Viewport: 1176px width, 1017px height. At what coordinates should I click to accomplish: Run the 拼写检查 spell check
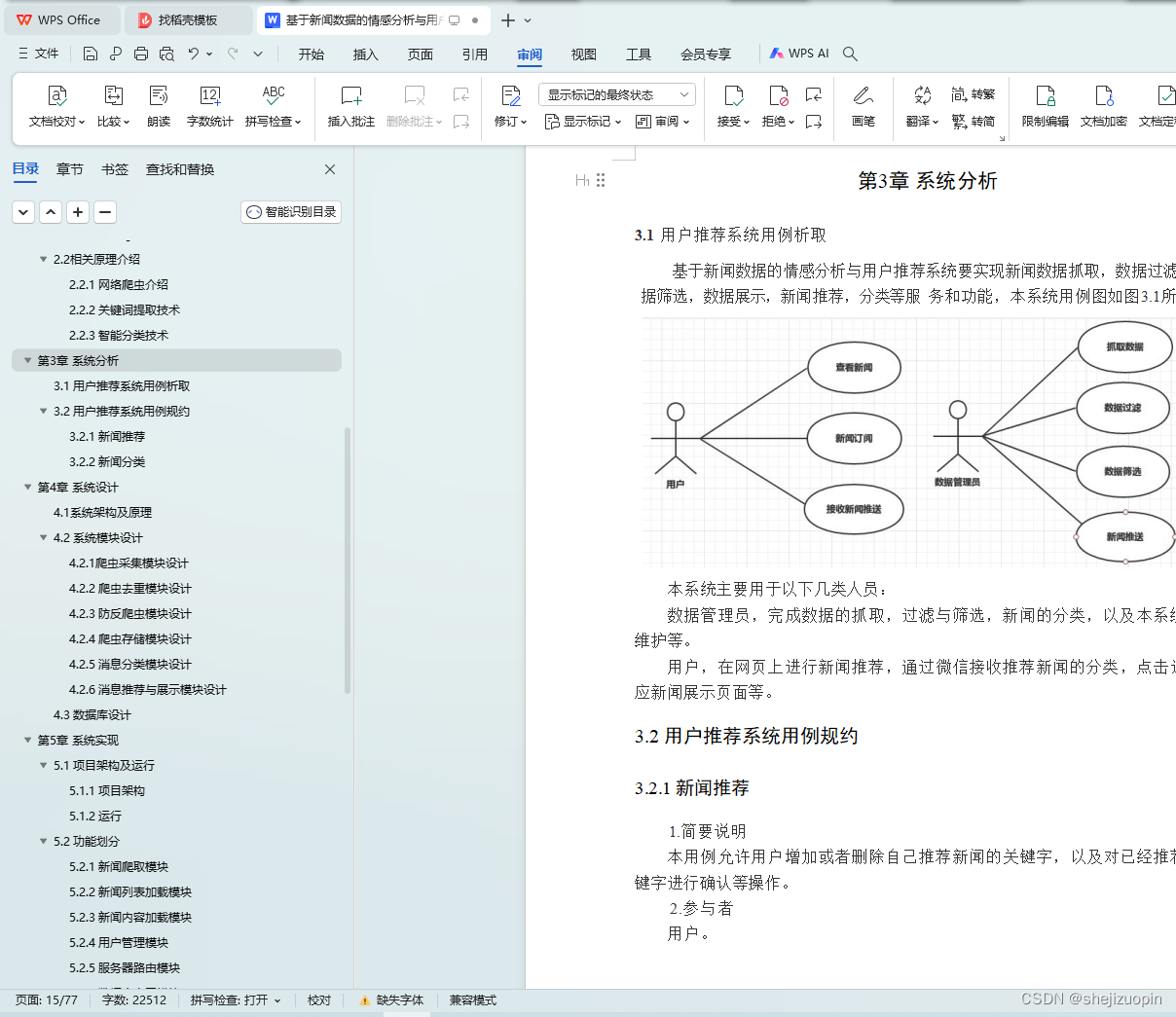pos(274,107)
